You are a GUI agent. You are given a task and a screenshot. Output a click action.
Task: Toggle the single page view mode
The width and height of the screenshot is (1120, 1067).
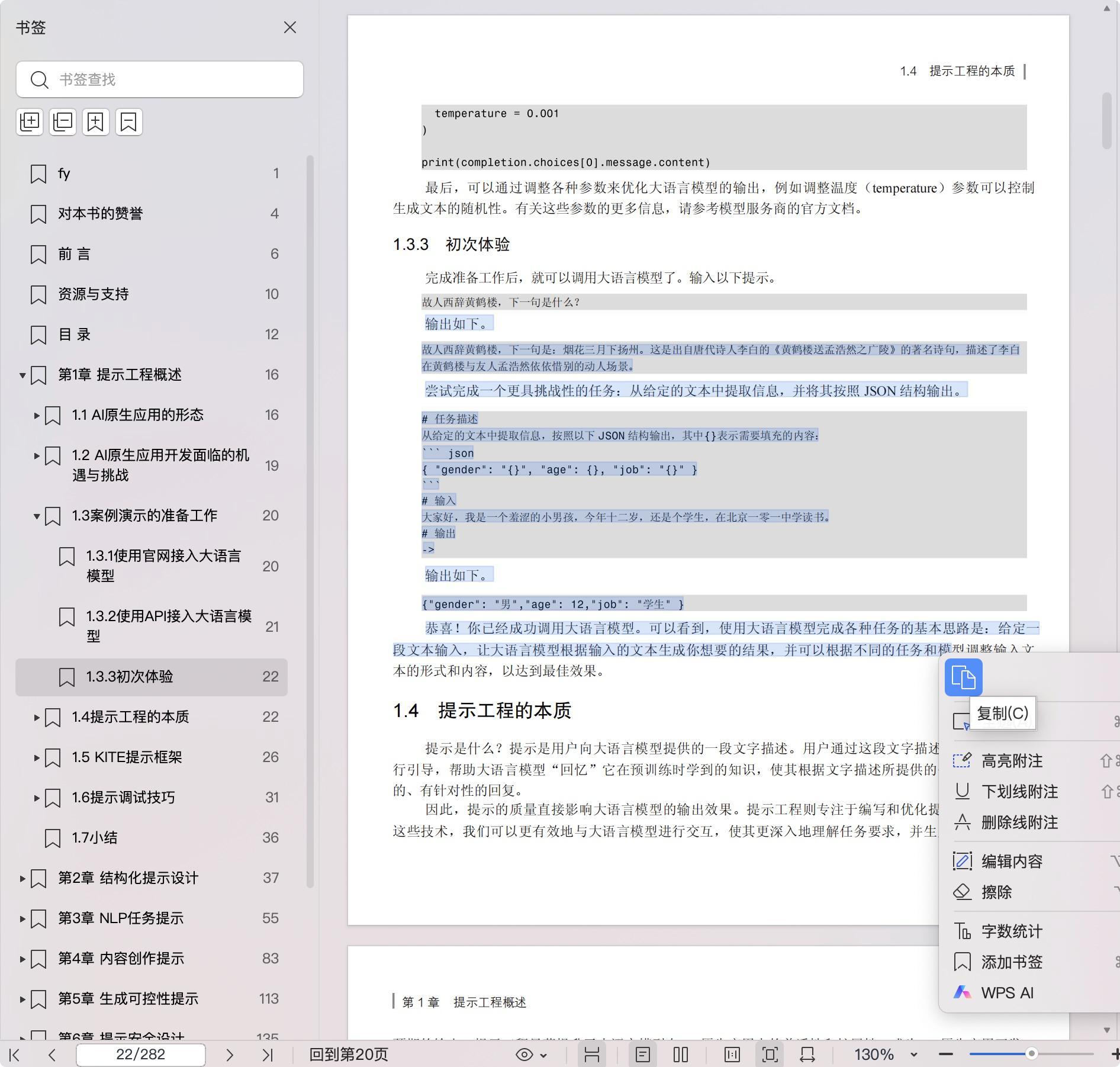point(643,1055)
